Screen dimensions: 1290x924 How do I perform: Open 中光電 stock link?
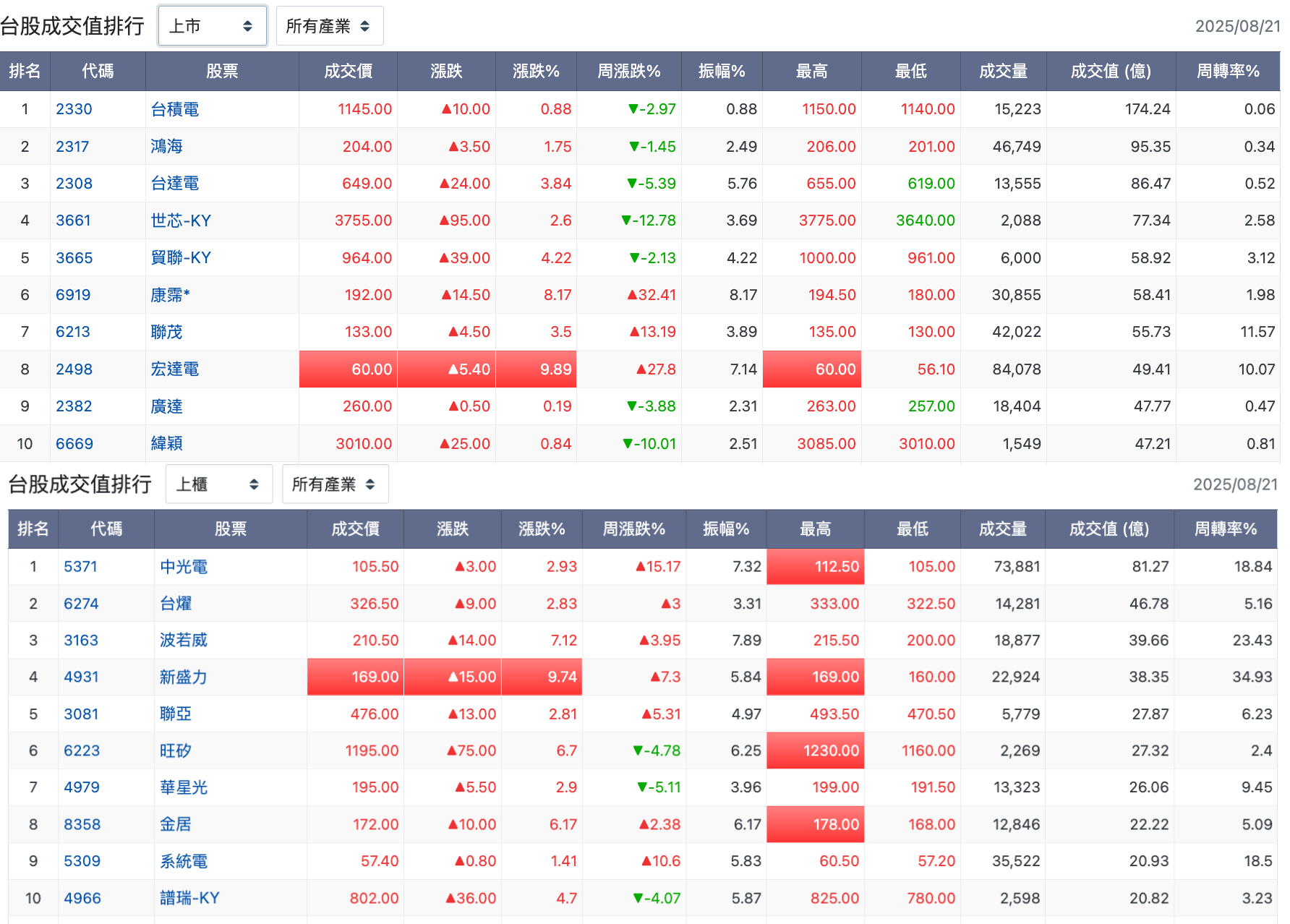coord(184,567)
